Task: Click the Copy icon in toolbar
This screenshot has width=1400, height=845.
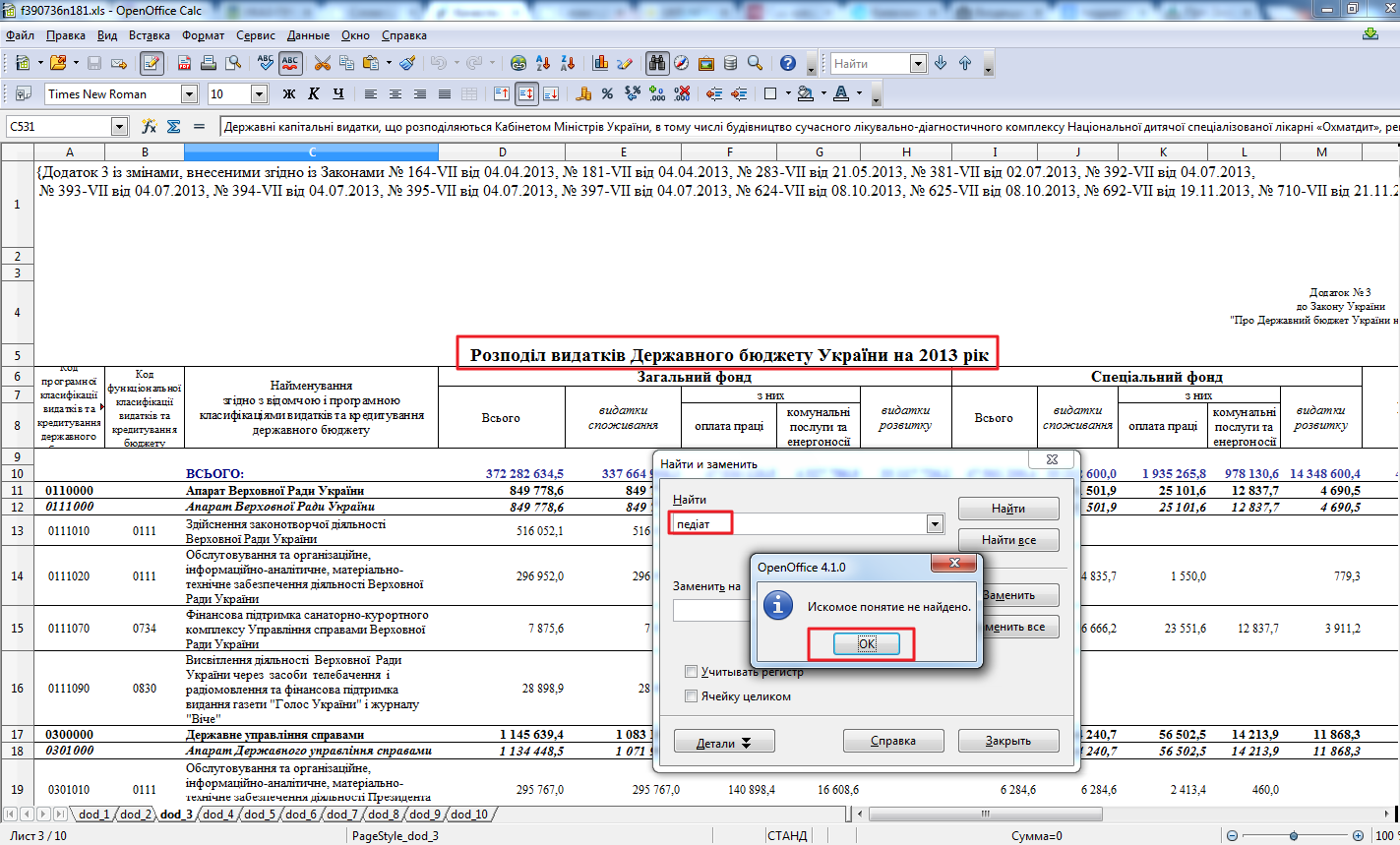Action: coord(346,63)
